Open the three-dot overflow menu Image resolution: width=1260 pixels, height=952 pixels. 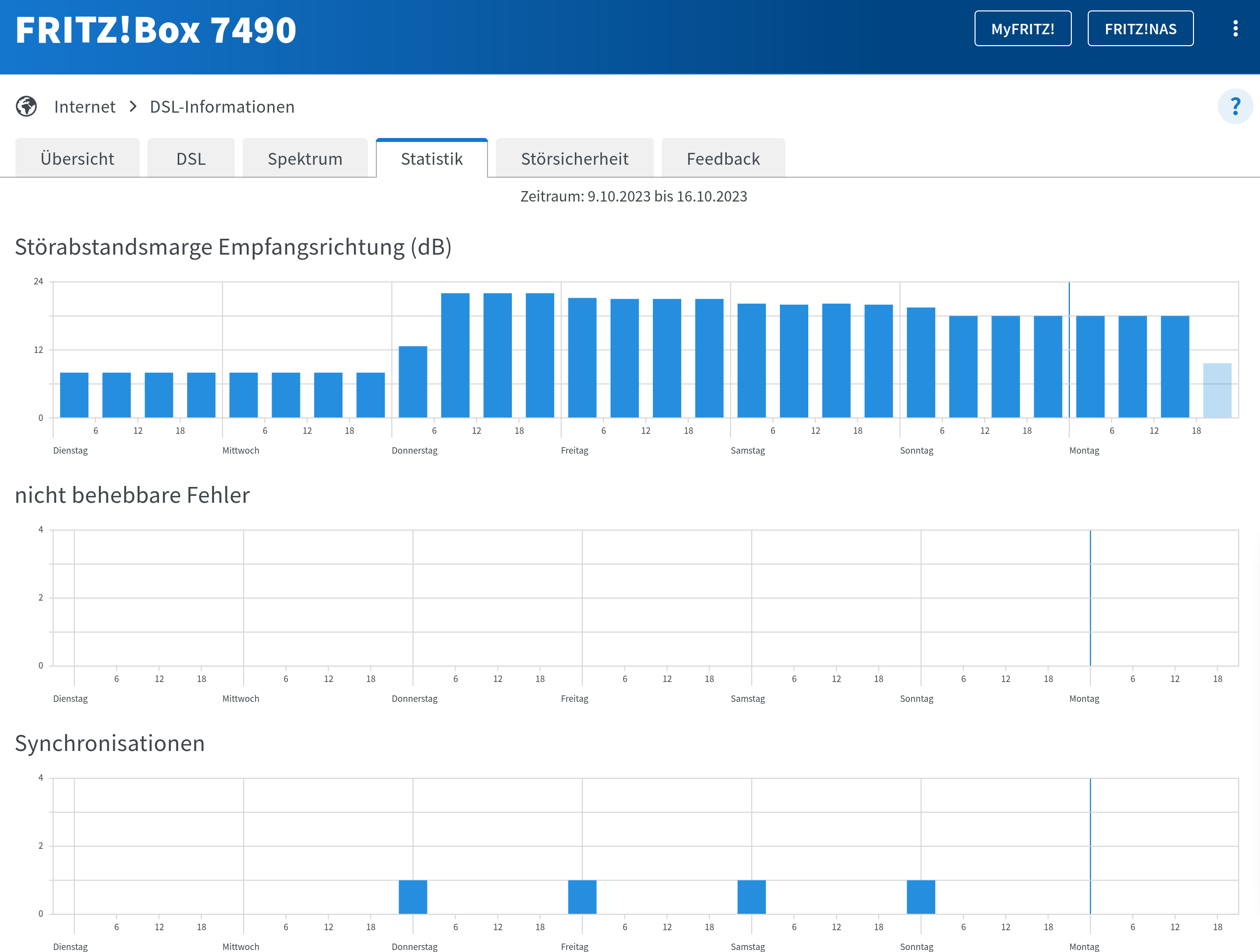pos(1235,28)
